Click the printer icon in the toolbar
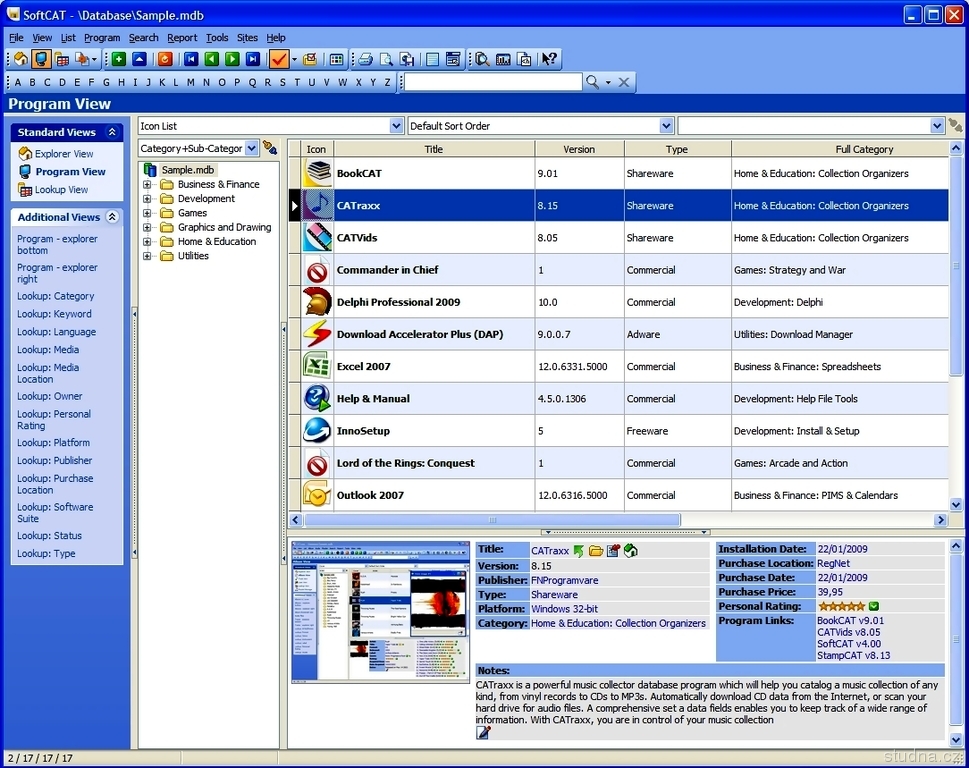The height and width of the screenshot is (768, 969). click(x=365, y=60)
